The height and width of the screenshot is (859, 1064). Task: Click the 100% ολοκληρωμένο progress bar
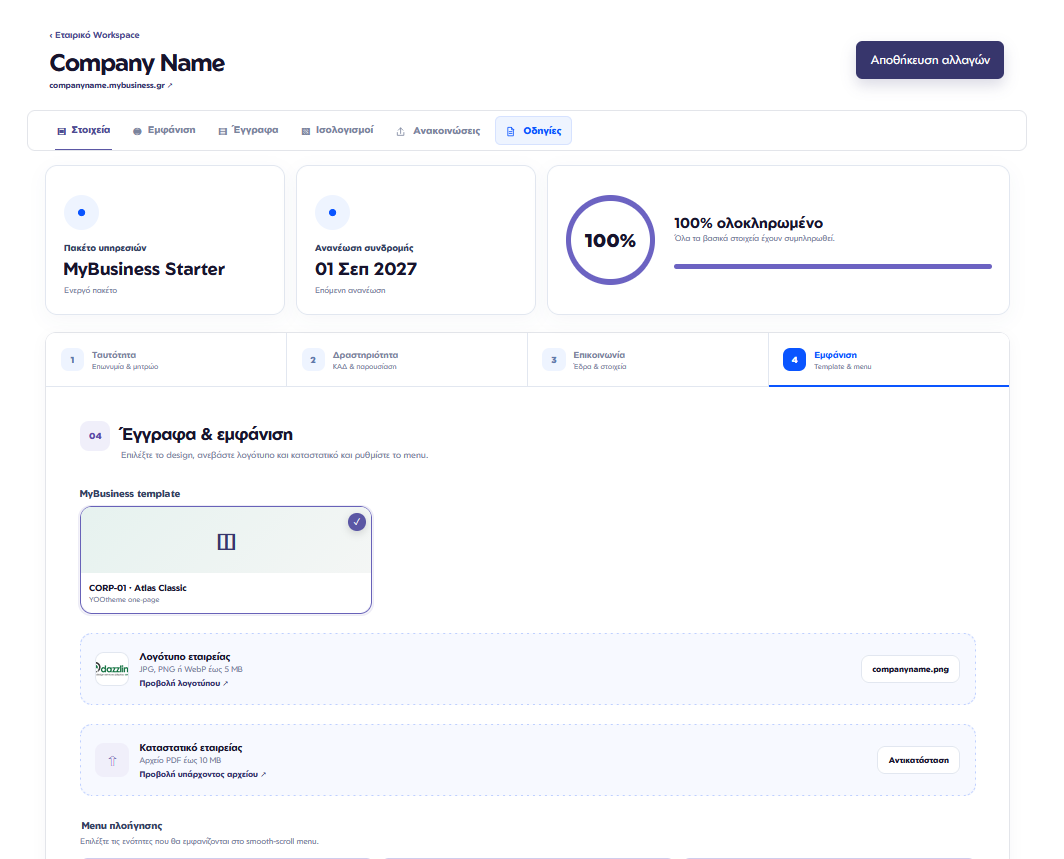point(833,267)
